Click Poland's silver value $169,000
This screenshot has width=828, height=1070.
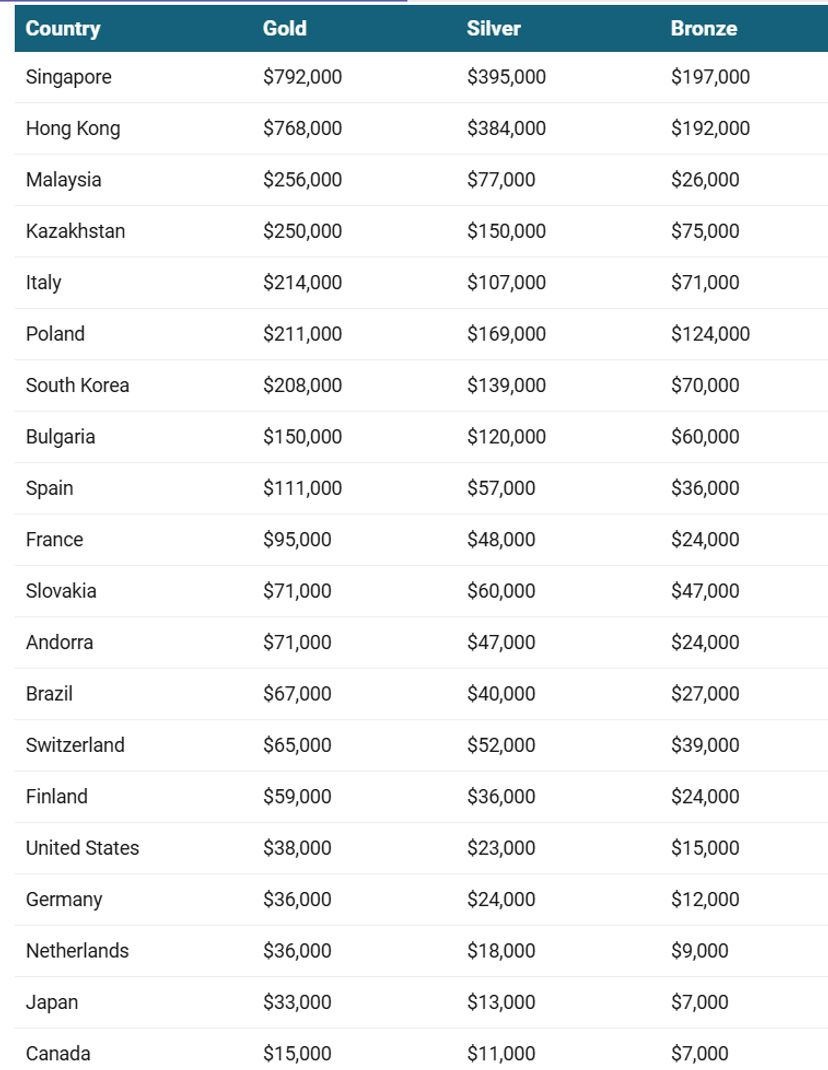point(506,334)
